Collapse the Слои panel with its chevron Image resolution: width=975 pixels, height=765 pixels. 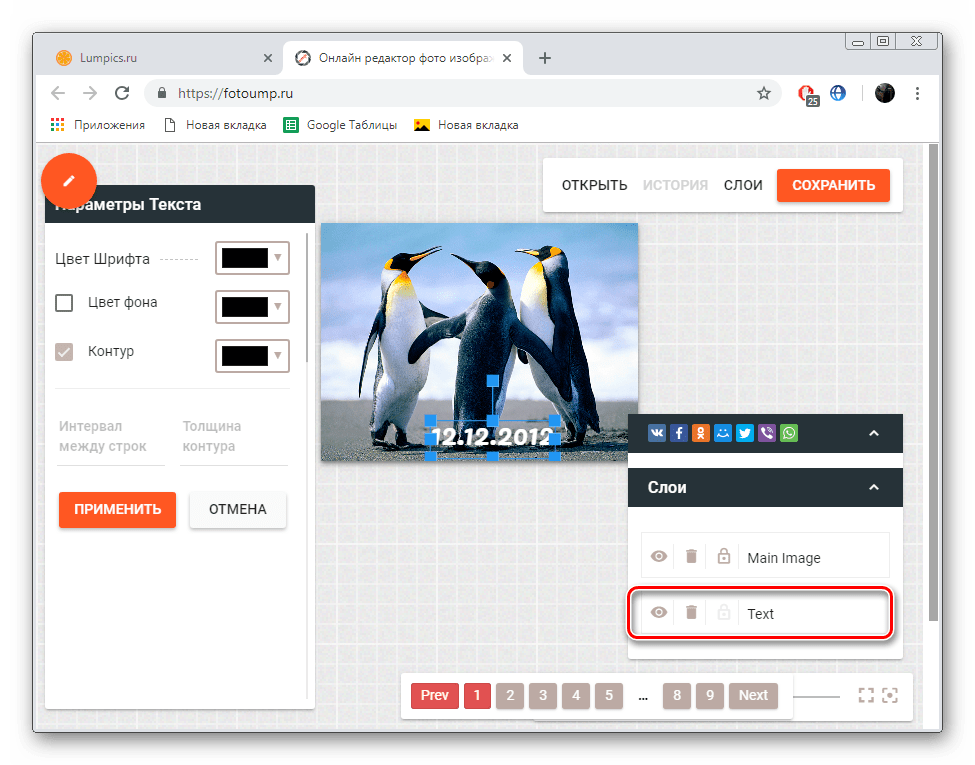coord(873,488)
